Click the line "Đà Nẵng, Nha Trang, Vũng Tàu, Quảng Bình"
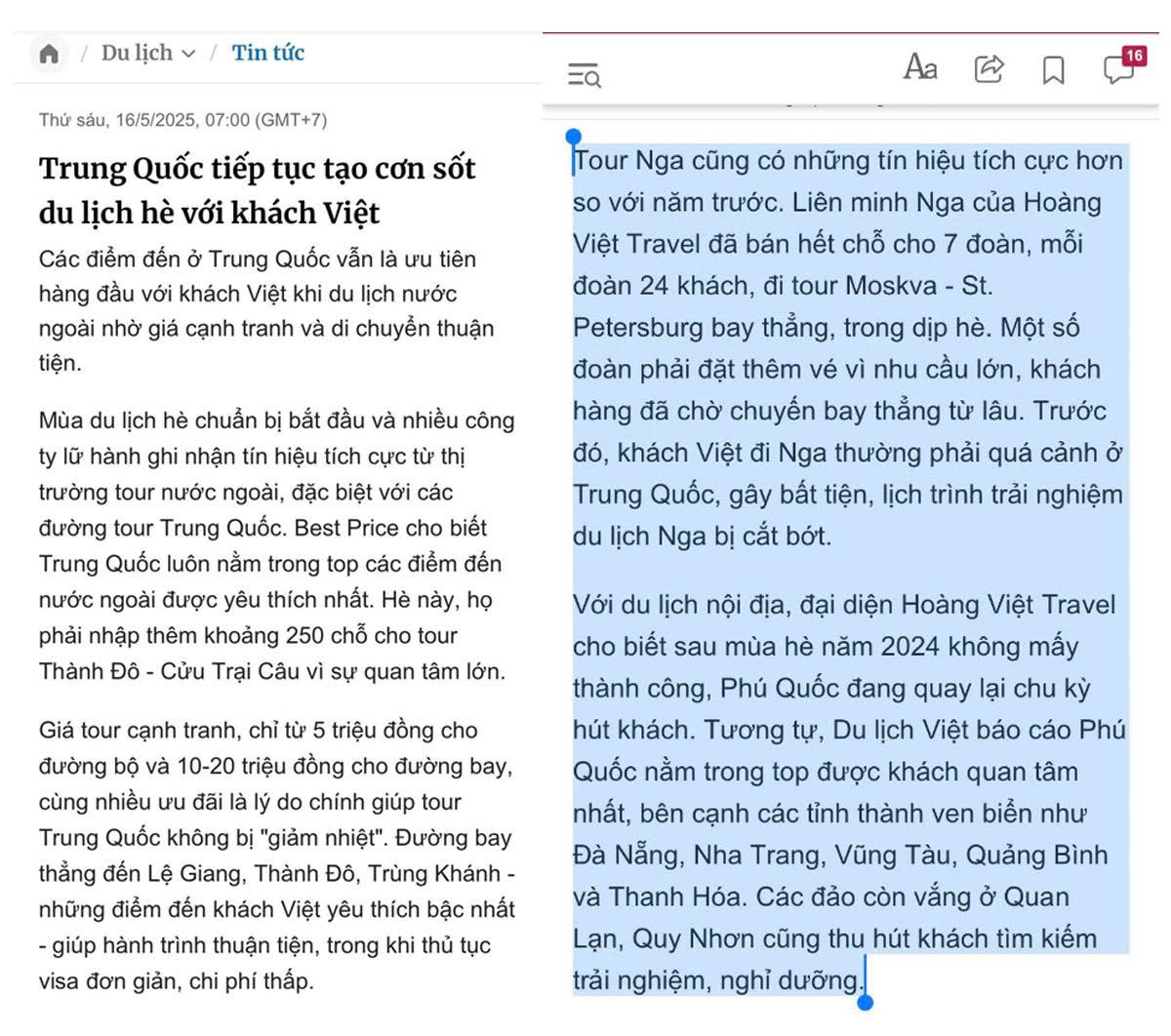 coord(841,856)
